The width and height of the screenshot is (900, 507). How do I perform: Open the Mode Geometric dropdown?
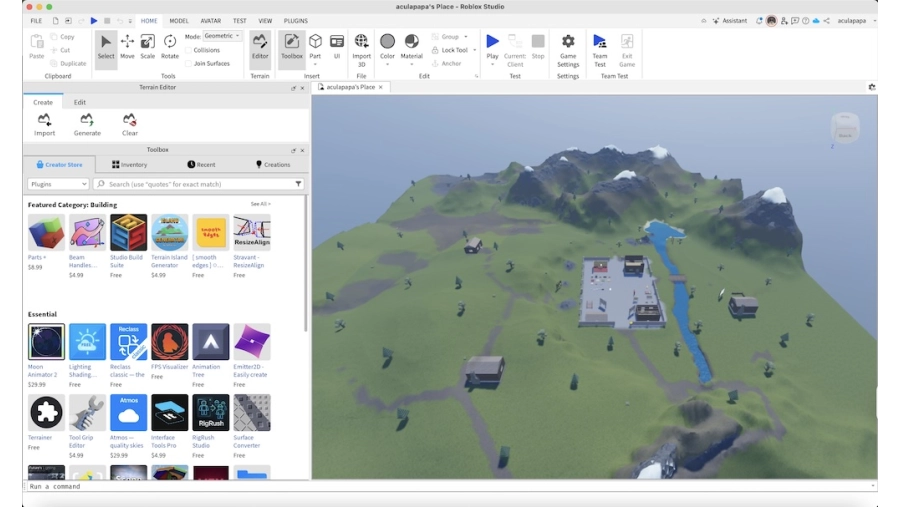[x=222, y=36]
